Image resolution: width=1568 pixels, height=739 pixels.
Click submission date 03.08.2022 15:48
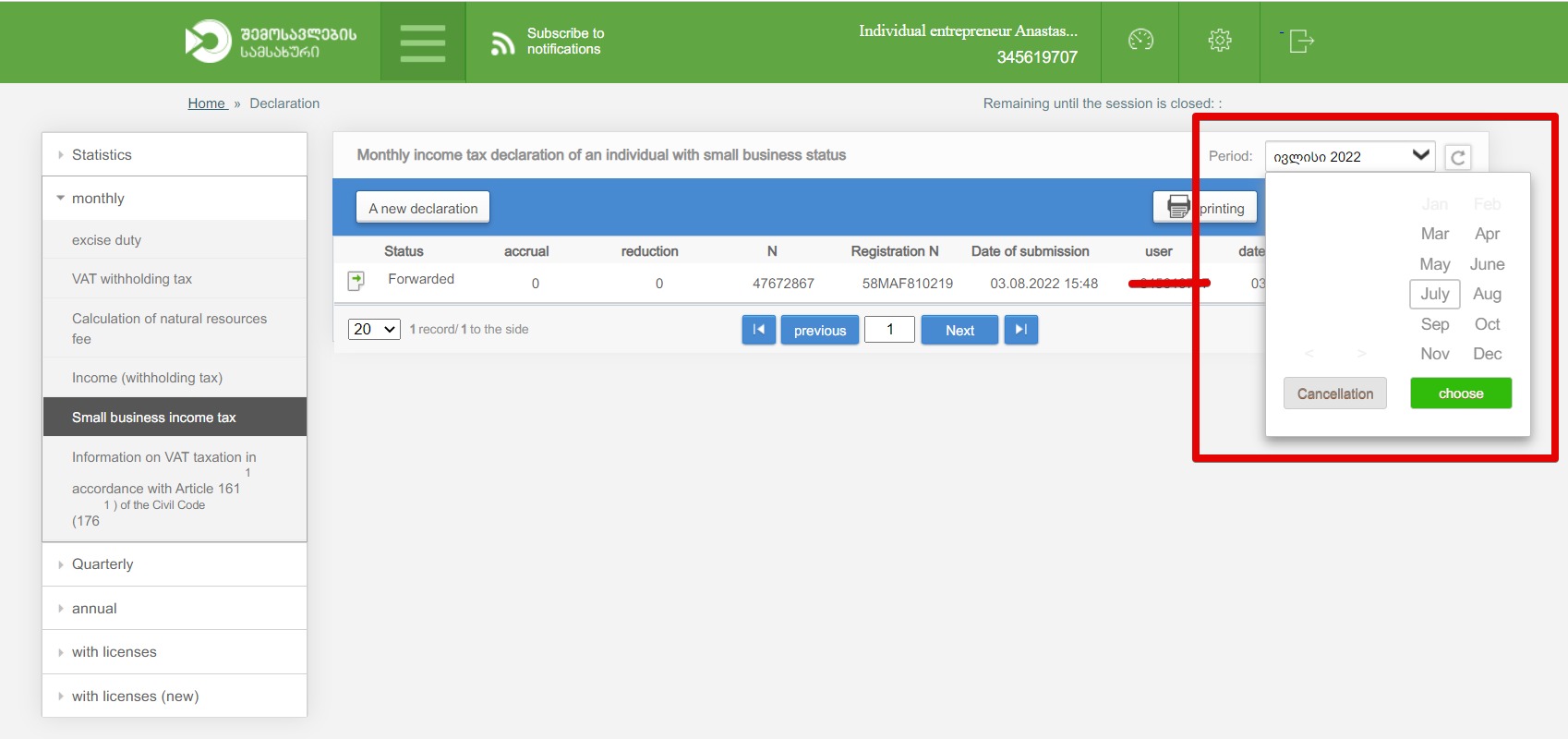point(1044,284)
